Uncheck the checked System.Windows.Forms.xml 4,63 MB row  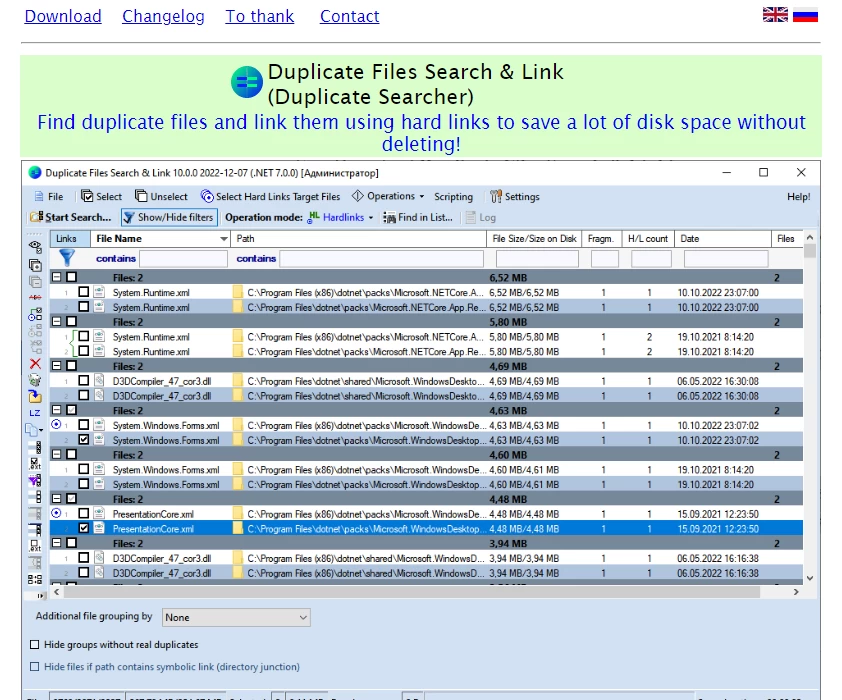[83, 440]
